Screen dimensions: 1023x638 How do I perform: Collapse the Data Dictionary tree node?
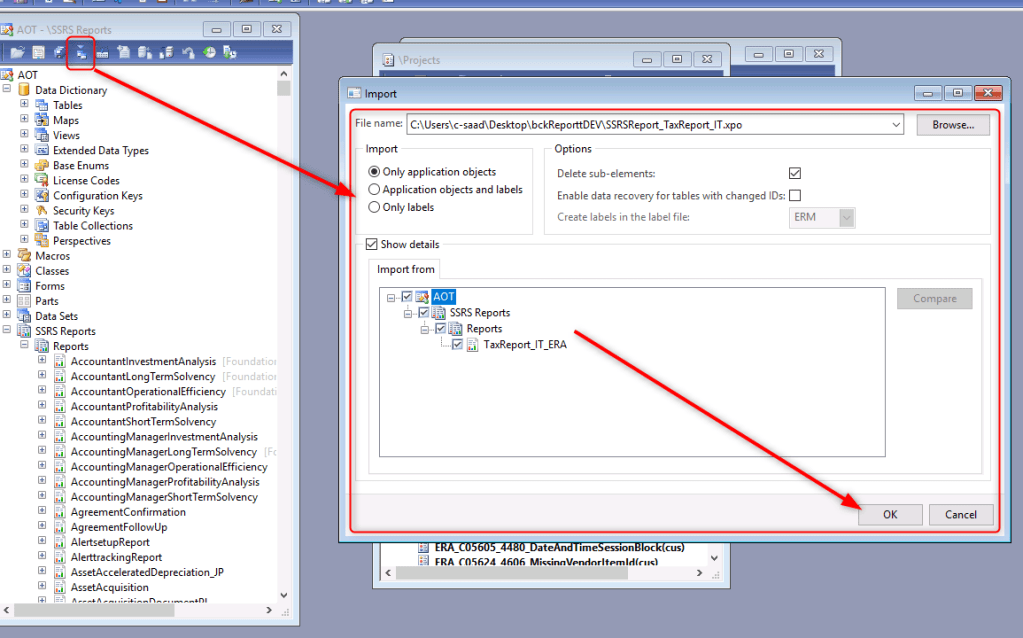pos(7,90)
